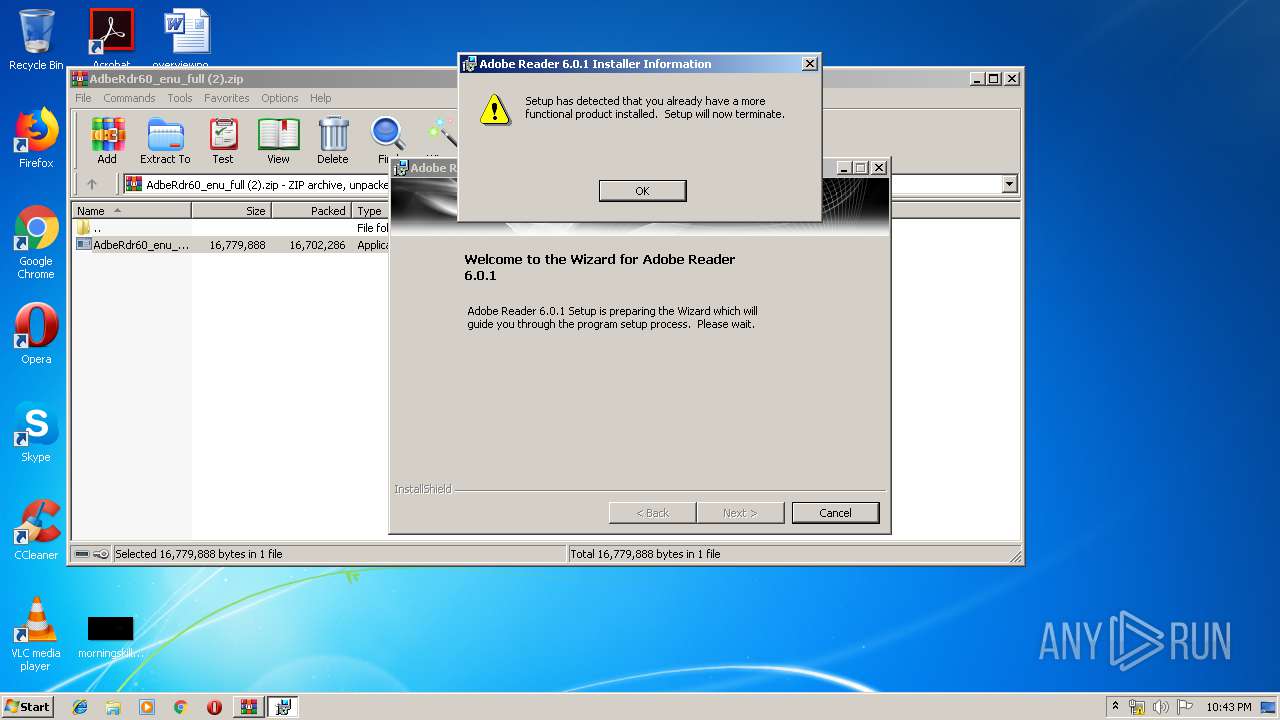
Task: Open the File menu in WinRAR
Action: coord(83,98)
